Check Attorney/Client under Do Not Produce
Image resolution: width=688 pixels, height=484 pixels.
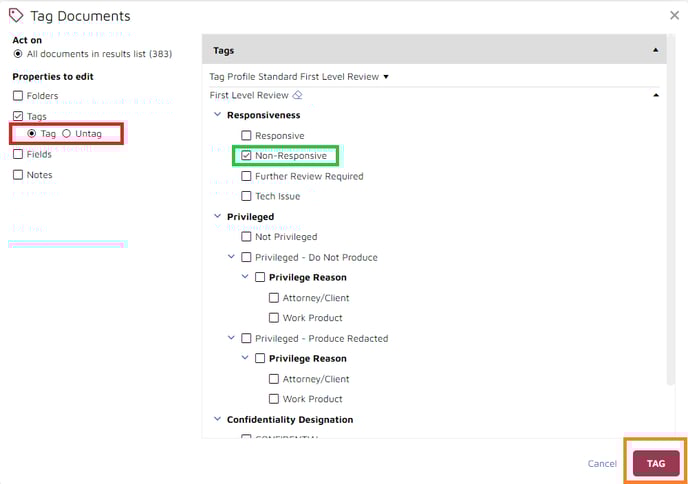[x=274, y=298]
